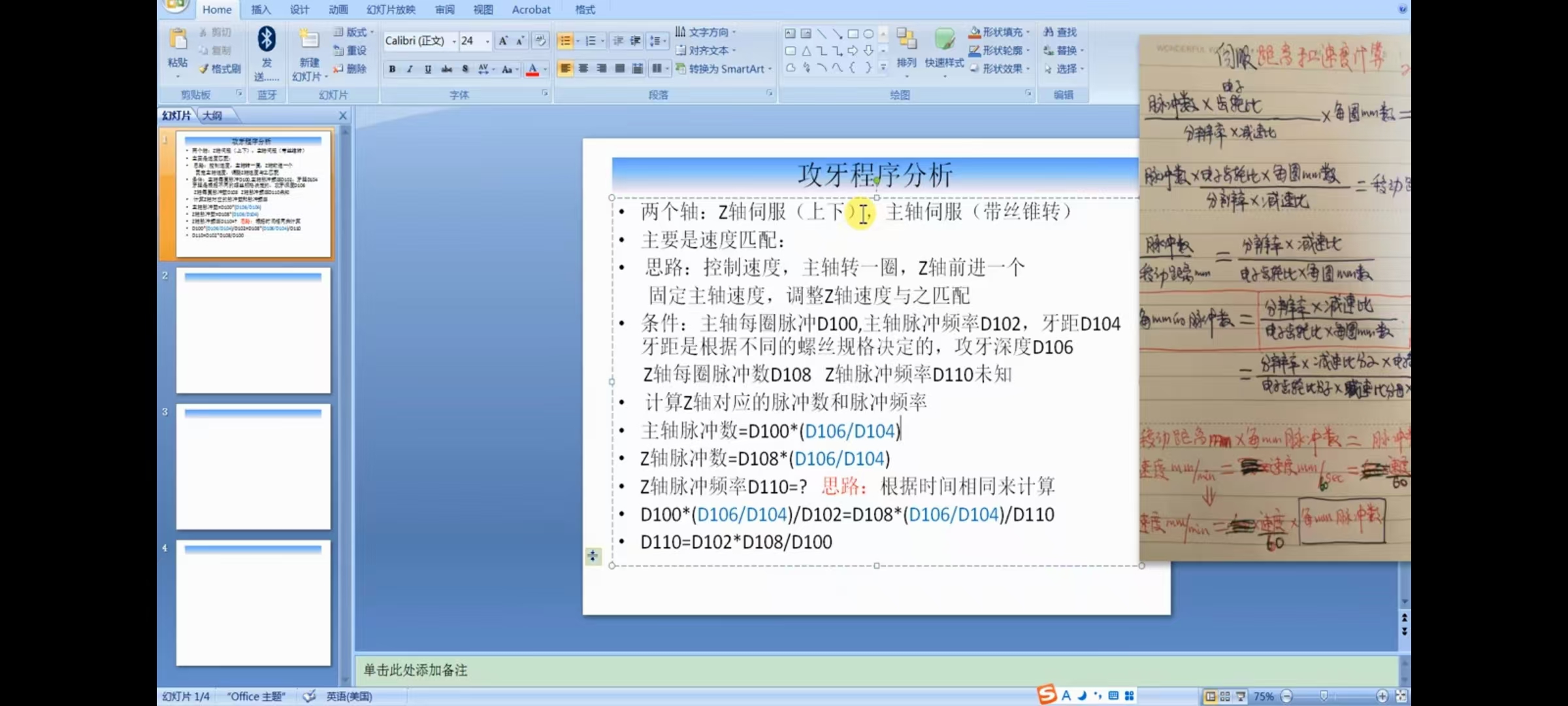Open the 插入 ribbon tab

click(261, 10)
